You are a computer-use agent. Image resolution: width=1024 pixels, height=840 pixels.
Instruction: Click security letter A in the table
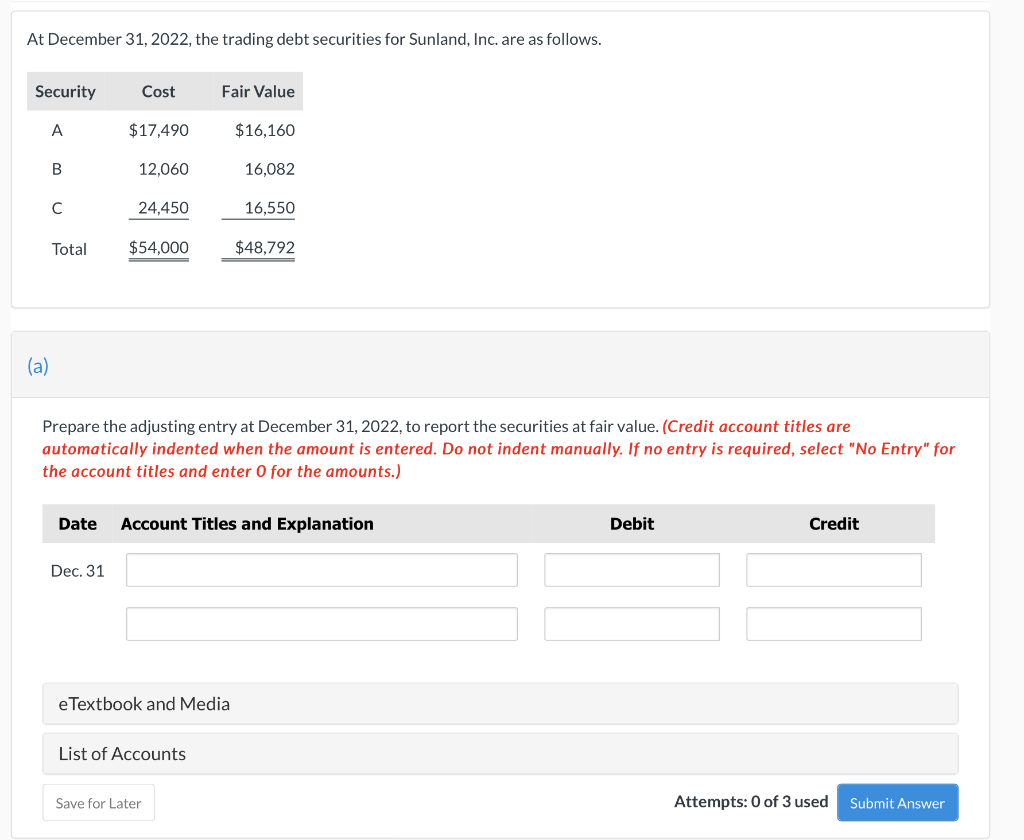[x=57, y=131]
